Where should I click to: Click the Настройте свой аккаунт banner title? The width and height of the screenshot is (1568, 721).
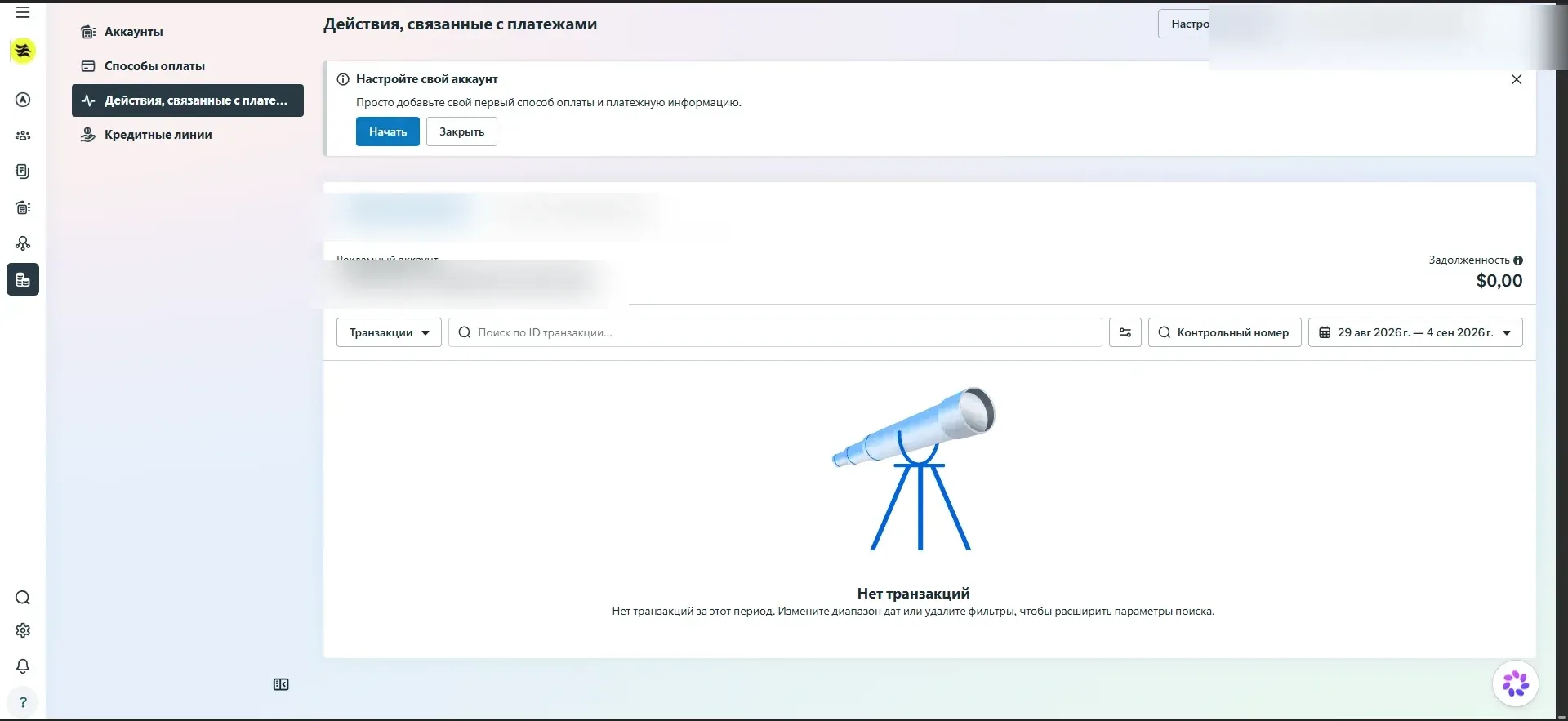426,79
